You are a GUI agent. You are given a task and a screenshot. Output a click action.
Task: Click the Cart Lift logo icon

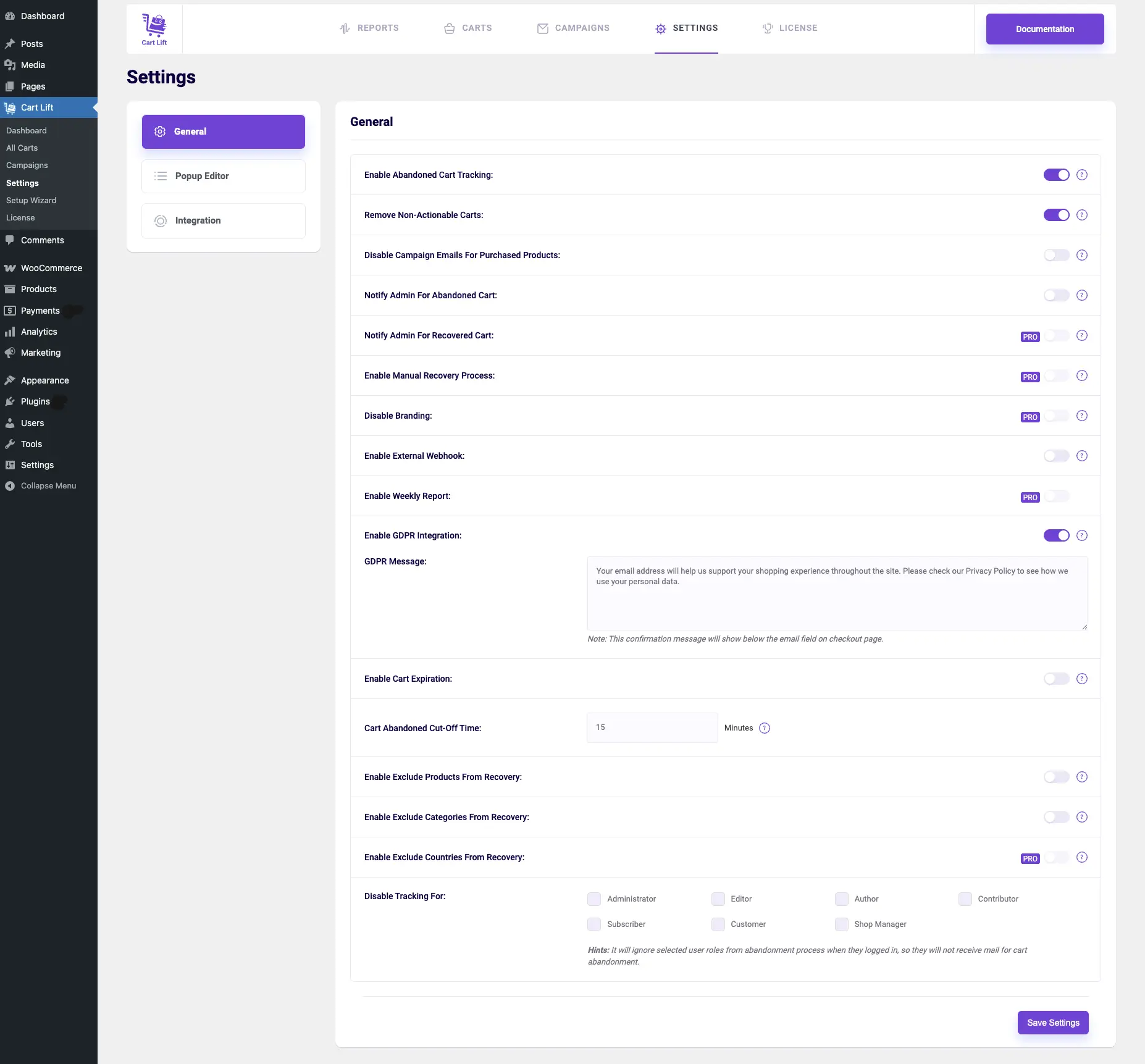coord(154,29)
